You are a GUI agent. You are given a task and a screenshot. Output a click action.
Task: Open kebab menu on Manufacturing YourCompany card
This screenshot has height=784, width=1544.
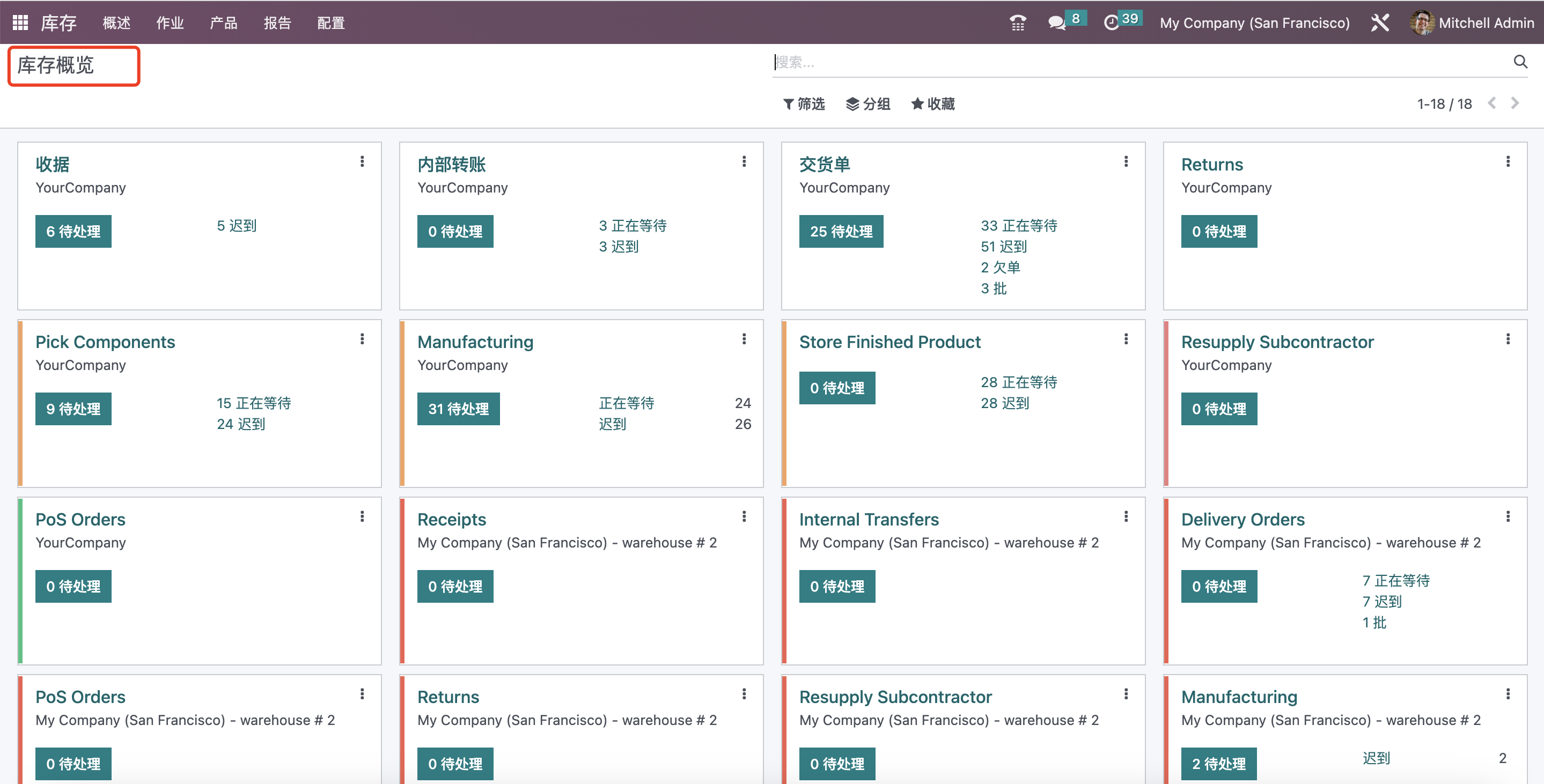point(744,339)
